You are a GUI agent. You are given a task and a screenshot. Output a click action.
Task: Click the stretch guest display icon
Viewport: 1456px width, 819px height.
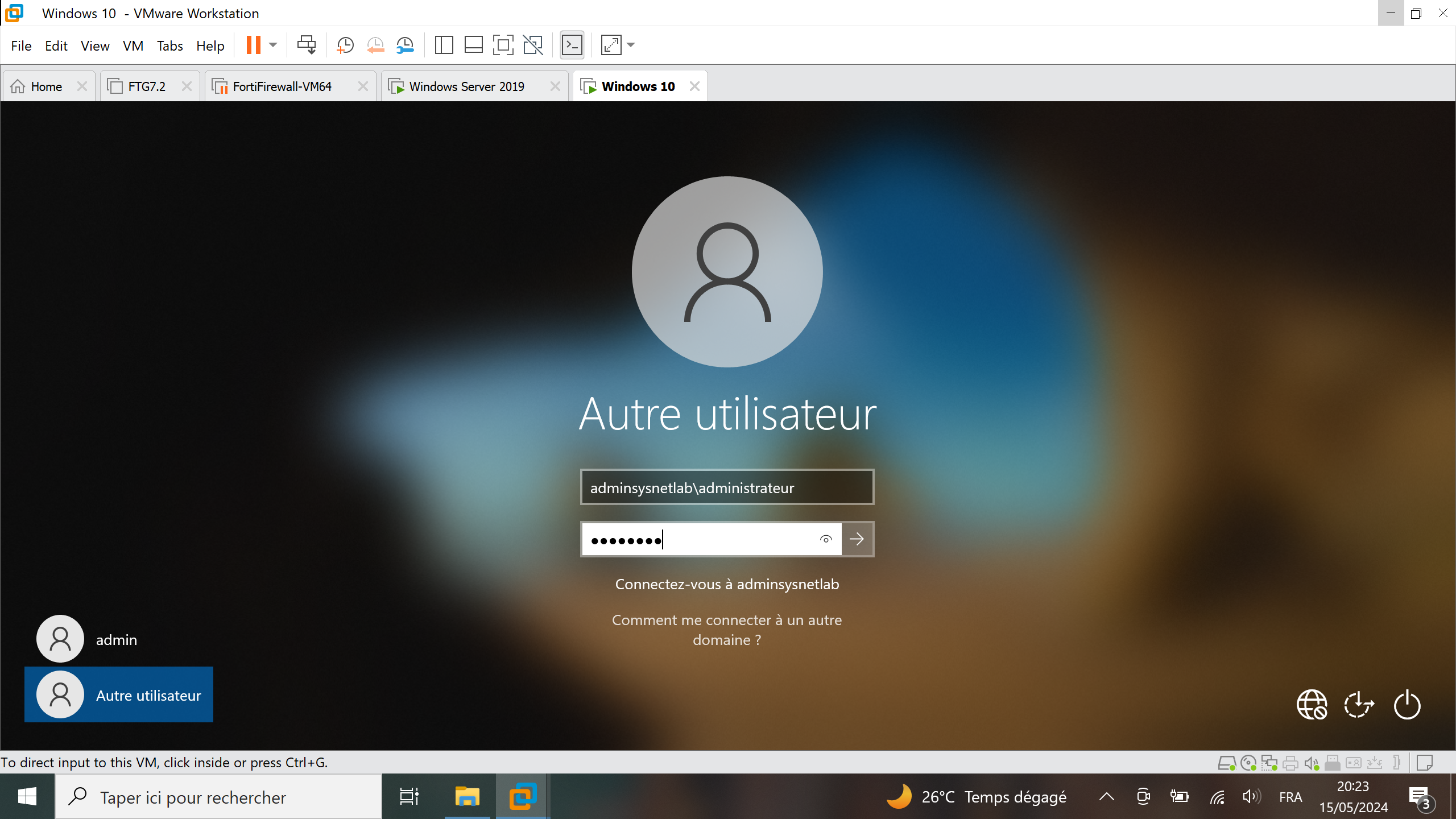point(611,45)
